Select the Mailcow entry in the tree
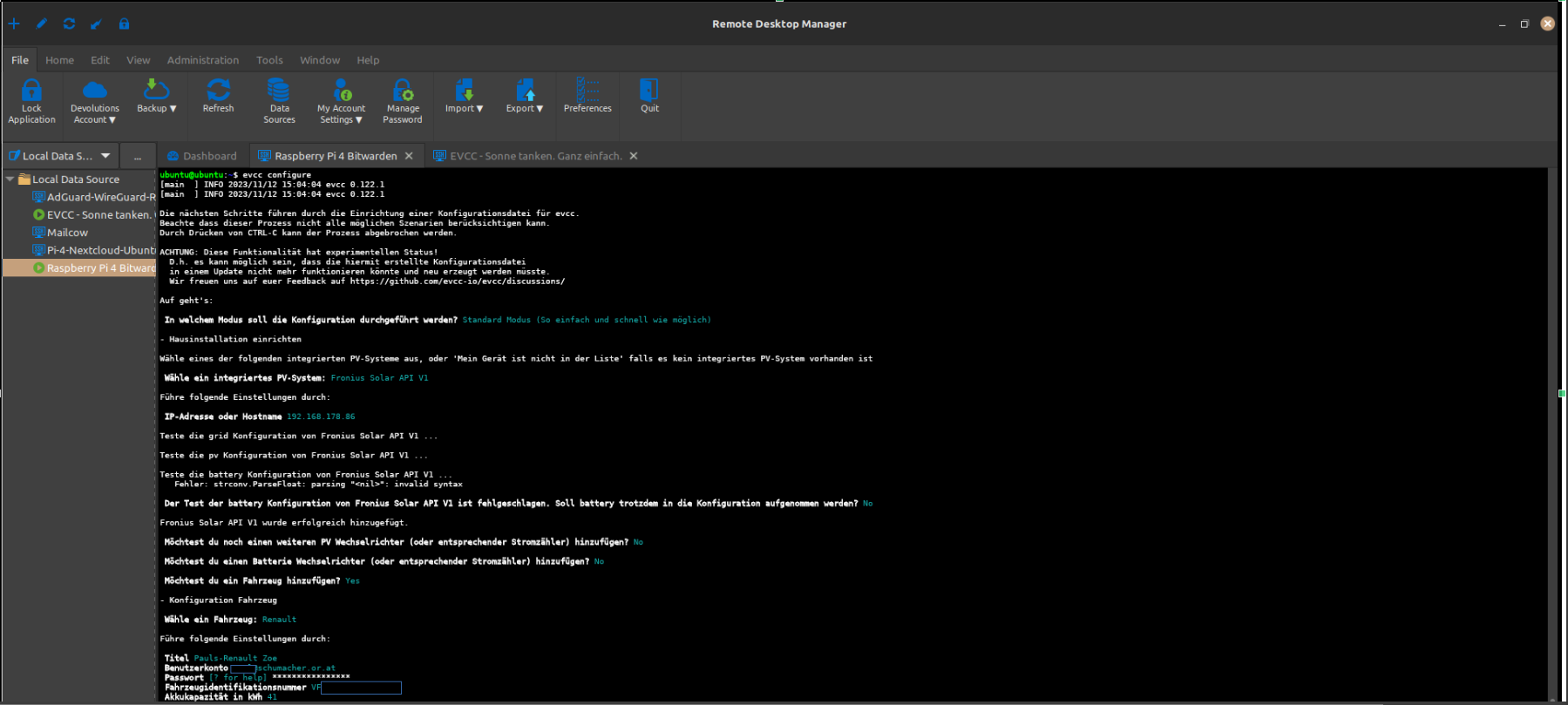Image resolution: width=1568 pixels, height=705 pixels. tap(67, 233)
